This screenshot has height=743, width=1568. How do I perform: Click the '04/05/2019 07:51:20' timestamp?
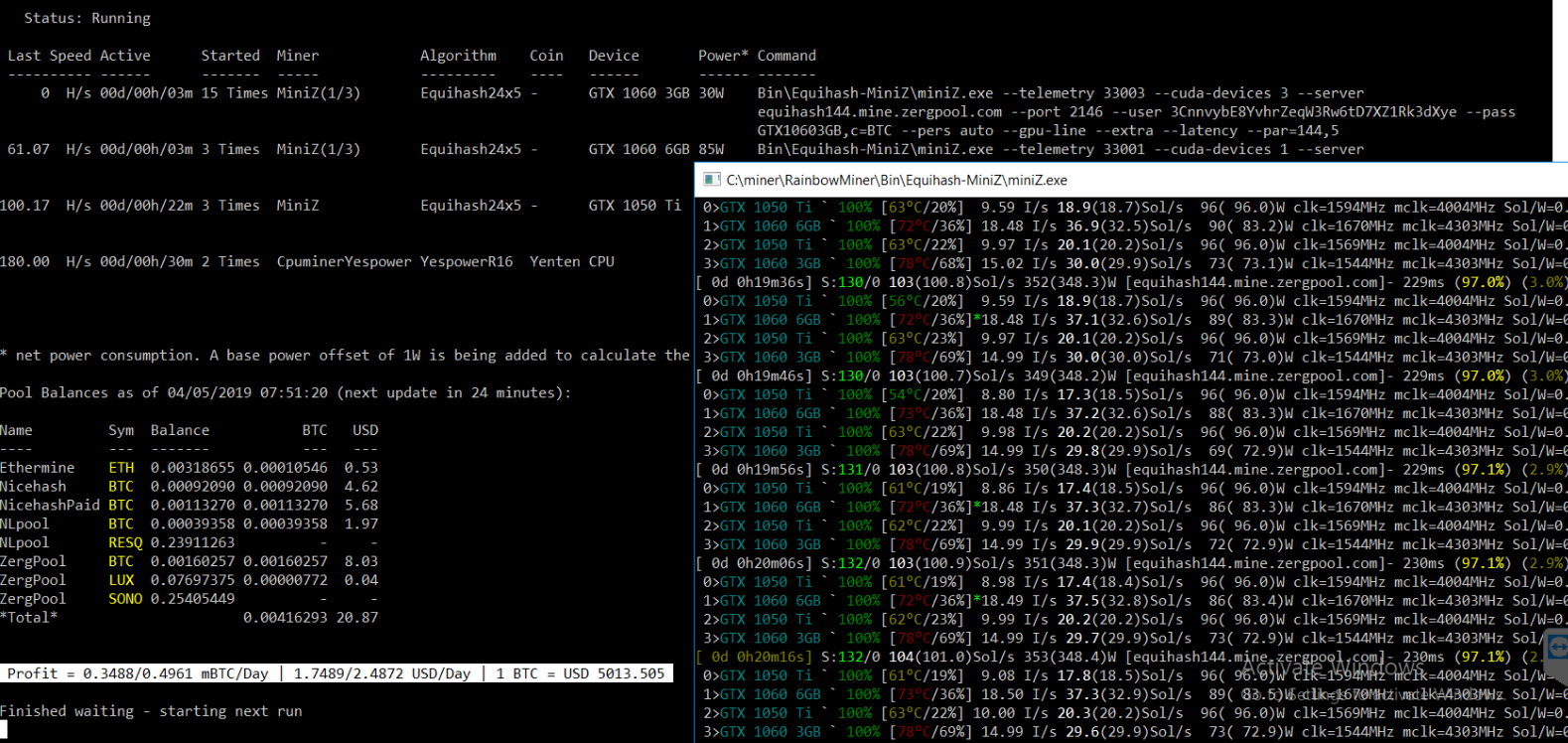[247, 392]
